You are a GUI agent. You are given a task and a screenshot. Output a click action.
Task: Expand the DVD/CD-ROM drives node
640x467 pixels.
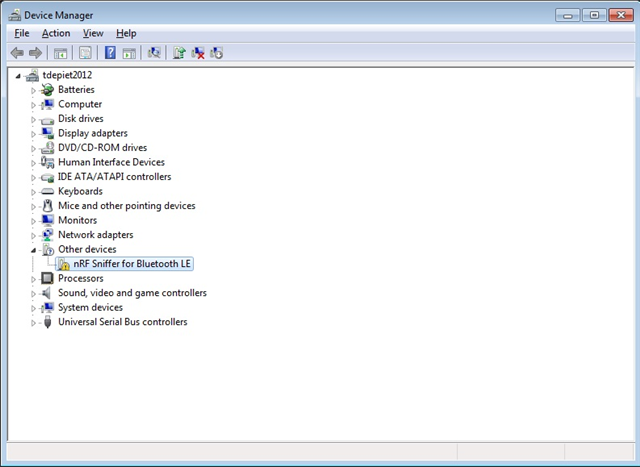tap(33, 148)
